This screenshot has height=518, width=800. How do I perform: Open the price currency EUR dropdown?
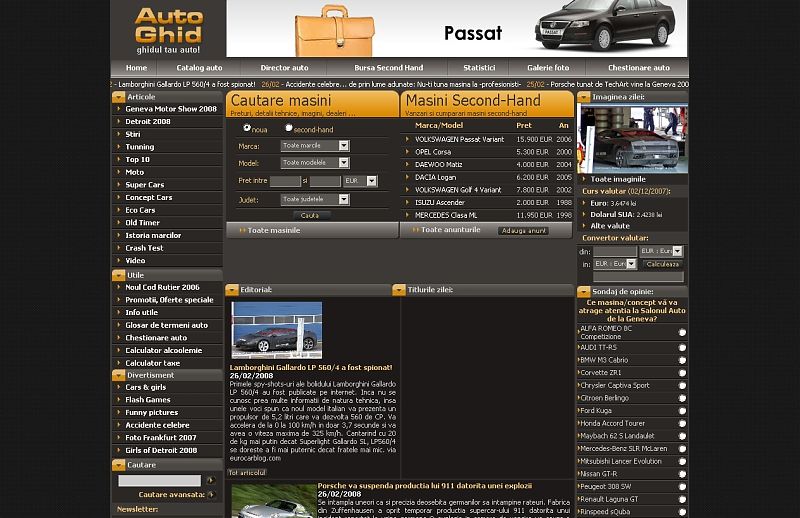[x=360, y=181]
